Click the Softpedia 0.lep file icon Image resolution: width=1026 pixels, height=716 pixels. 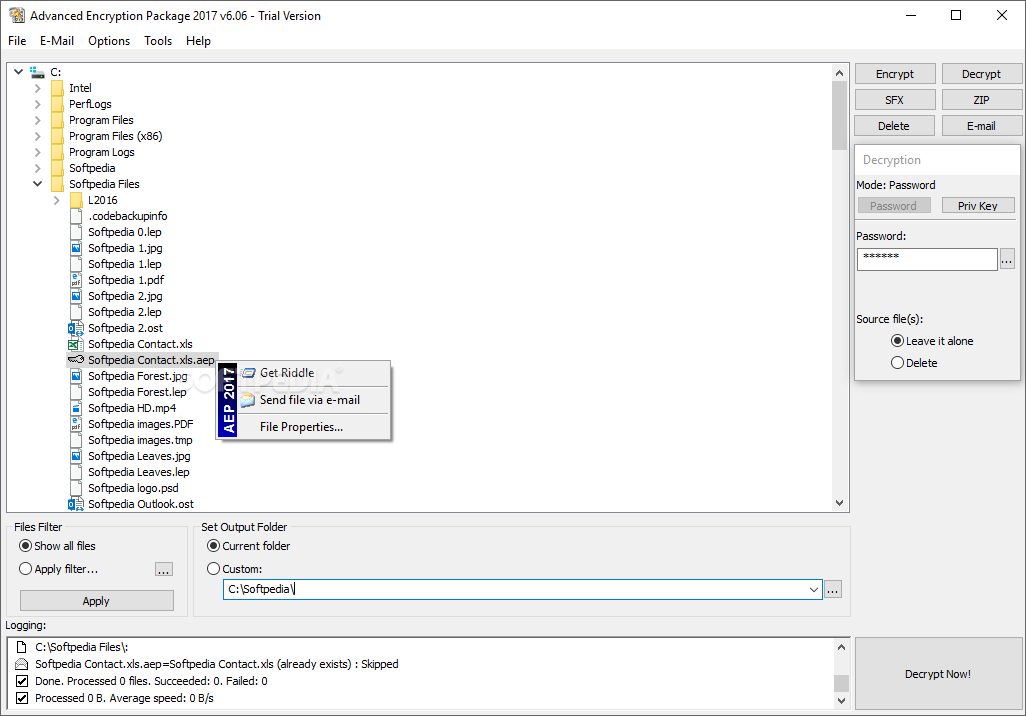76,232
